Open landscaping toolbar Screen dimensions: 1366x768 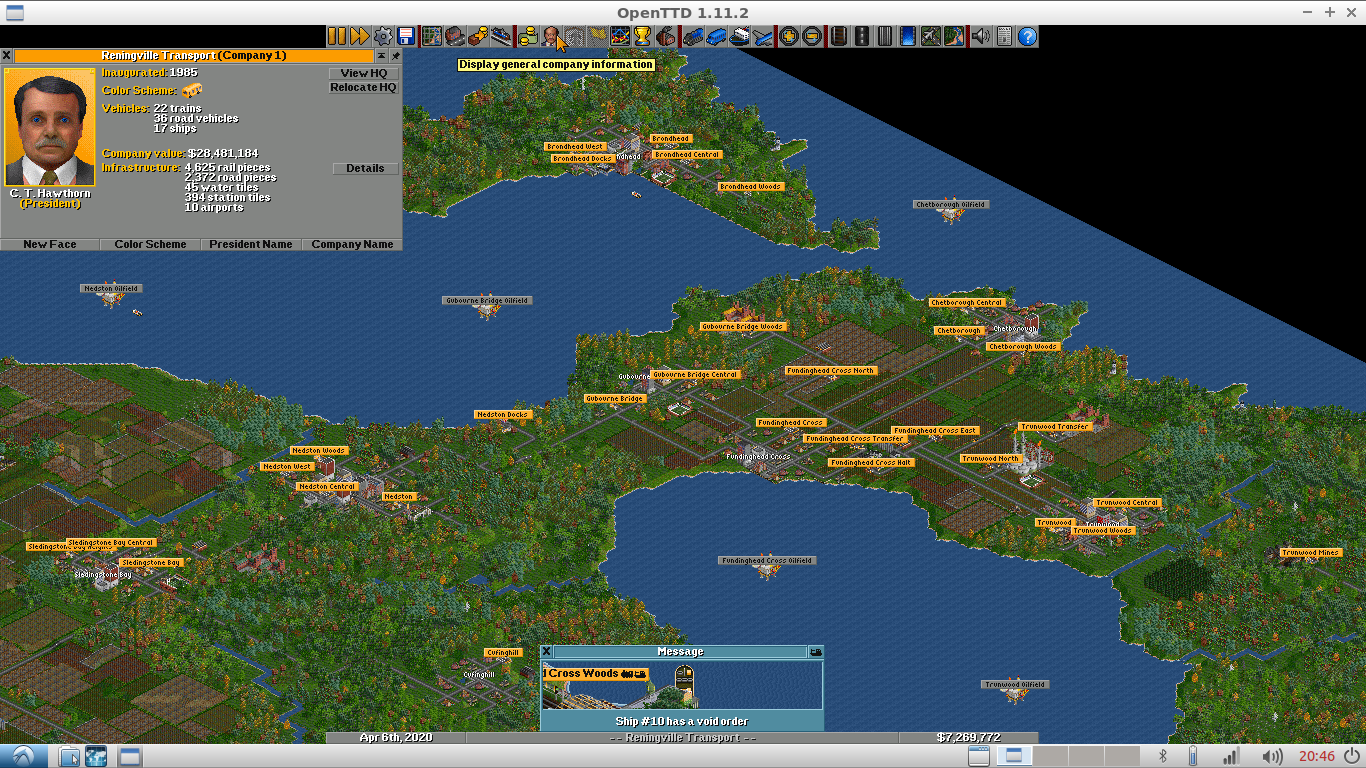pos(953,36)
